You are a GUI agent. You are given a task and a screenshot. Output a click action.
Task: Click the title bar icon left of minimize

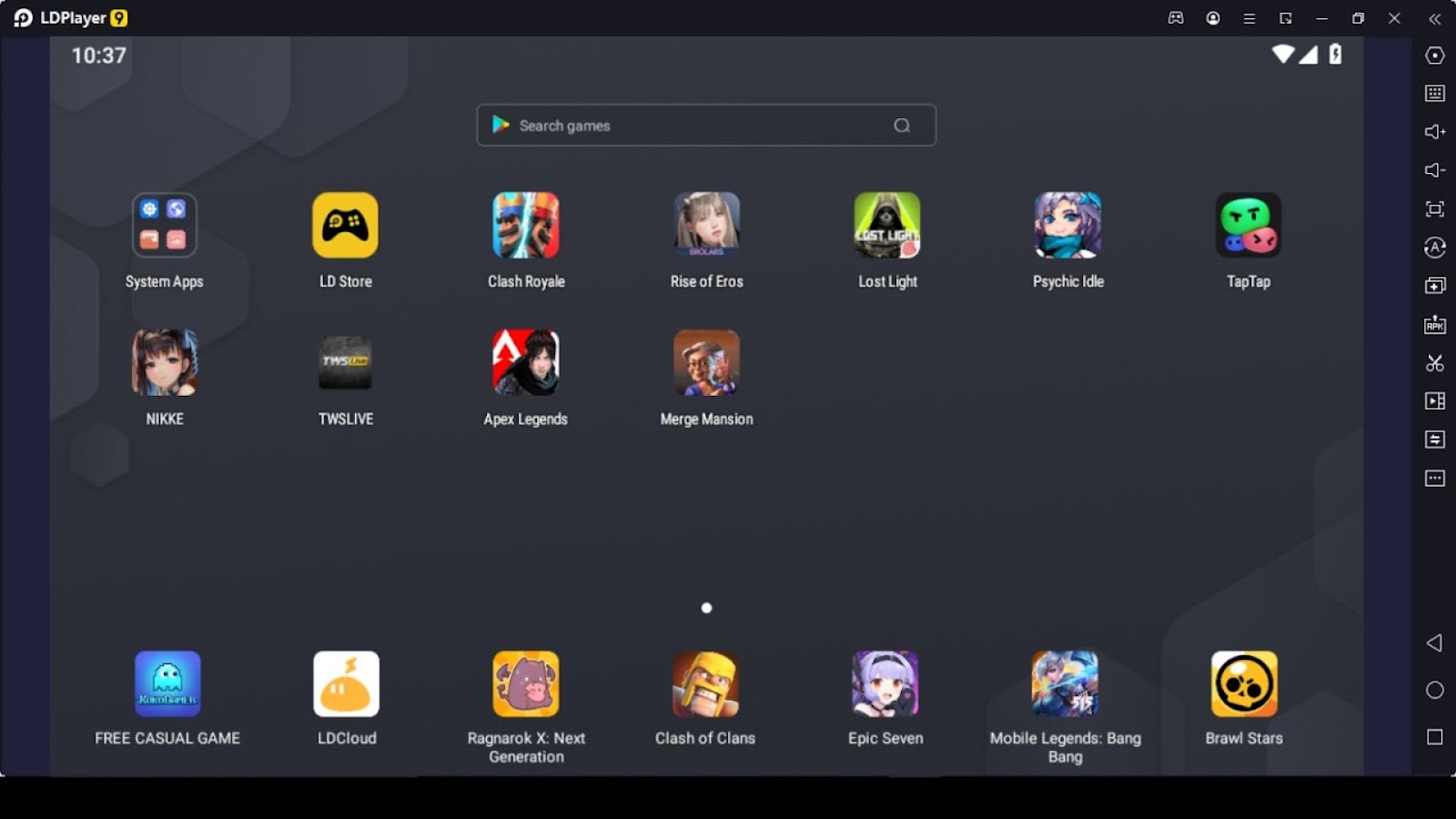click(x=1286, y=18)
